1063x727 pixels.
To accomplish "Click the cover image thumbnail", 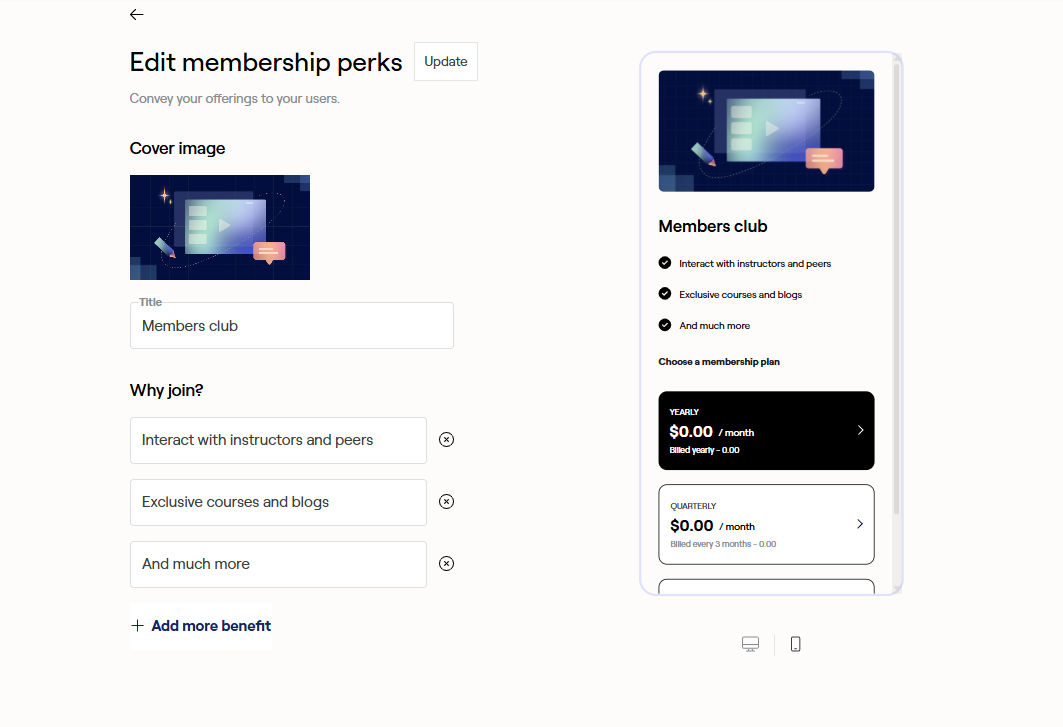I will tap(220, 227).
